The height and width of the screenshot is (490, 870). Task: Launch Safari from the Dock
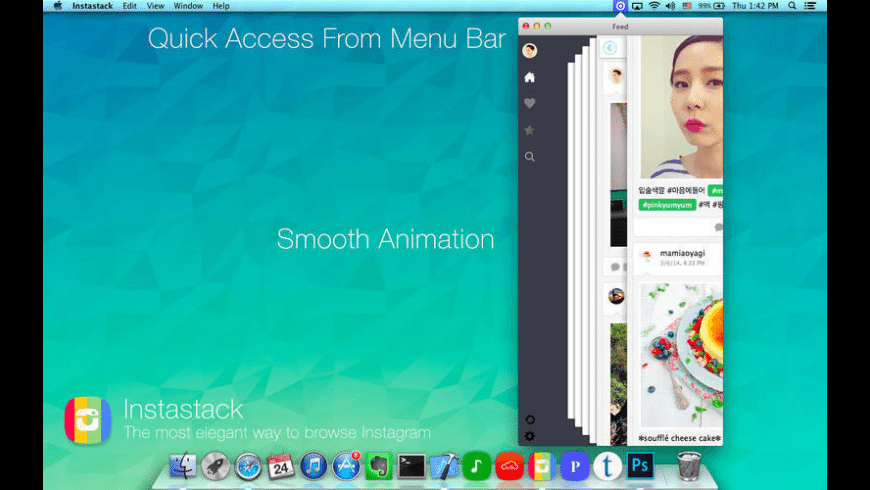tap(248, 466)
